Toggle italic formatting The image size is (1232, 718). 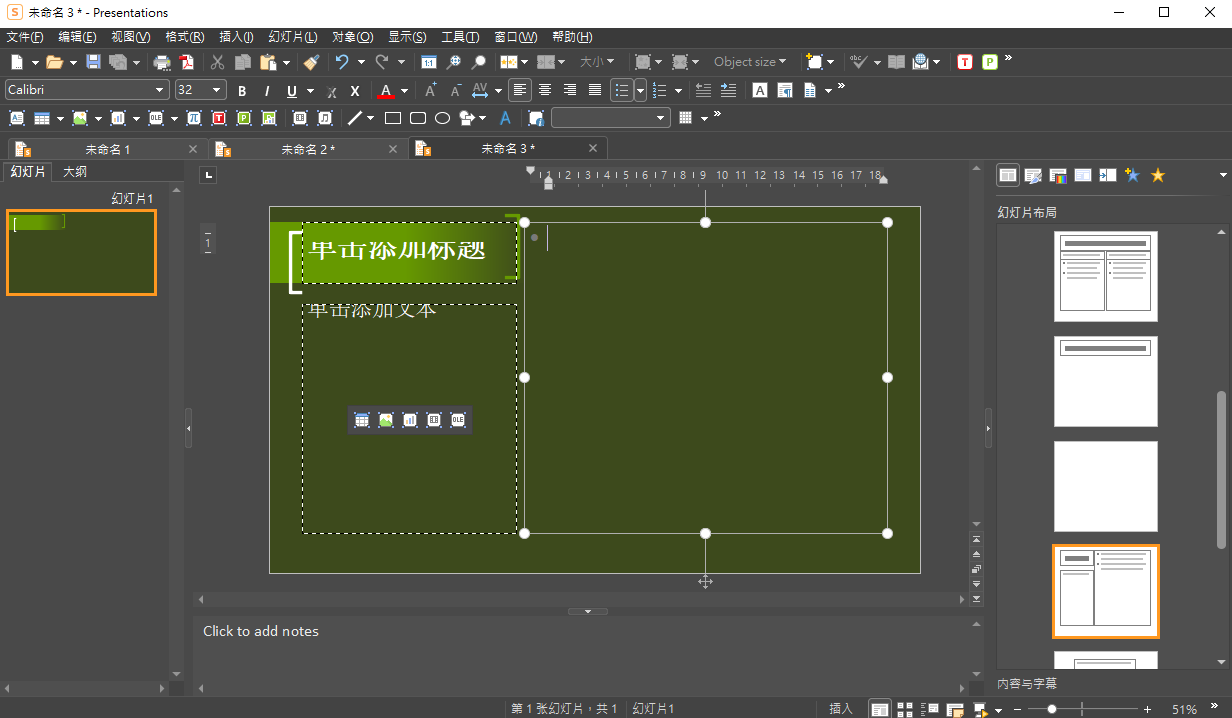(x=267, y=90)
